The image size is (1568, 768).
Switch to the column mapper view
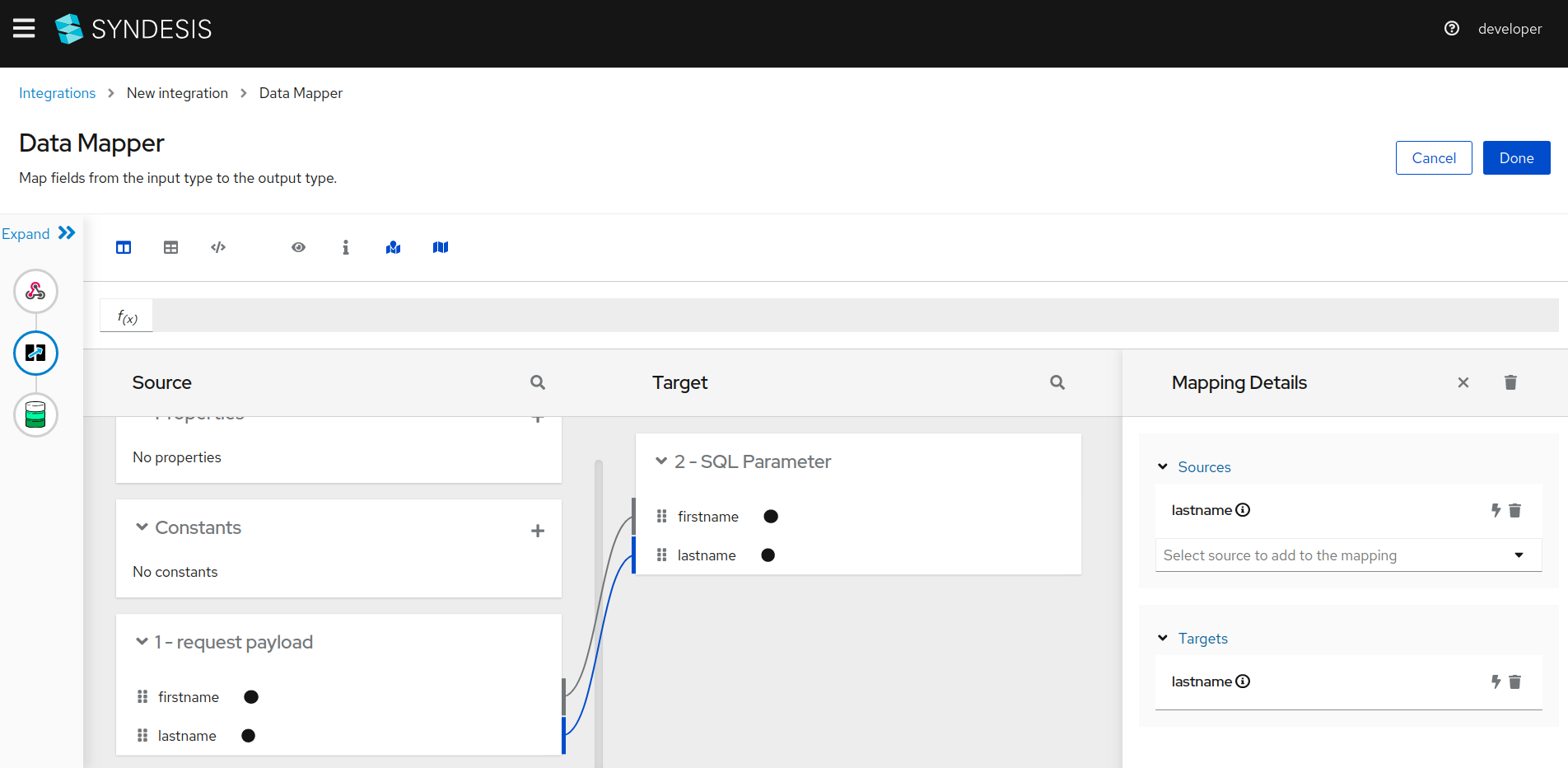(123, 247)
